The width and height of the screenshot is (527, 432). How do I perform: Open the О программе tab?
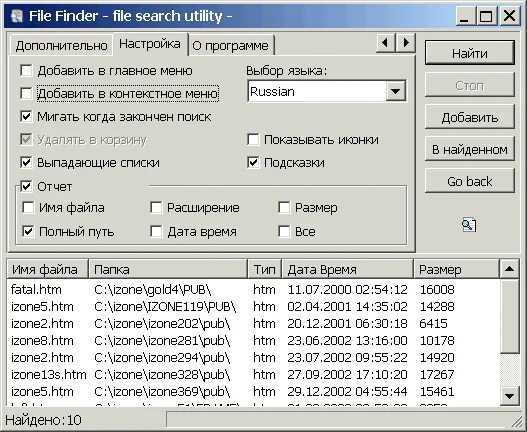point(231,45)
